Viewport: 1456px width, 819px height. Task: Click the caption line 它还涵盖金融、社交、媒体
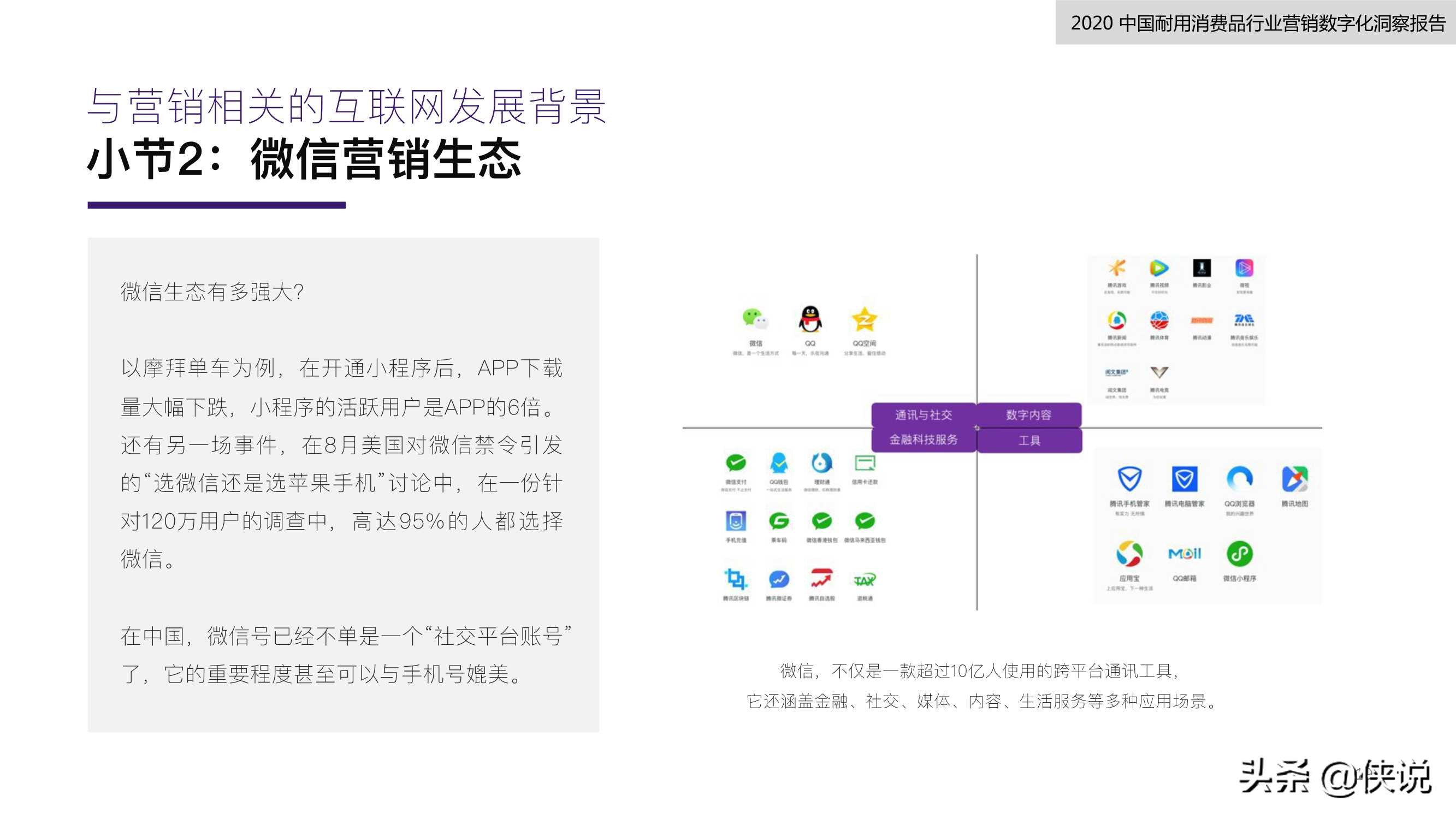click(x=982, y=702)
